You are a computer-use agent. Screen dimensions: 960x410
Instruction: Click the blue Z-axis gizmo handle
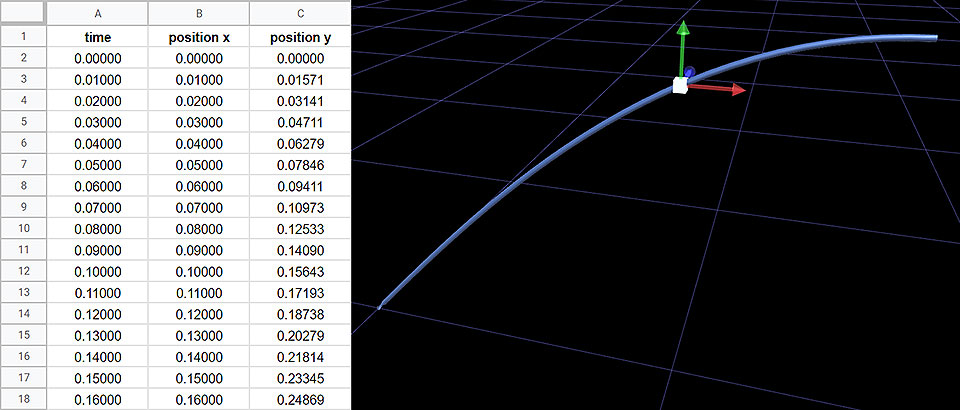[x=690, y=72]
